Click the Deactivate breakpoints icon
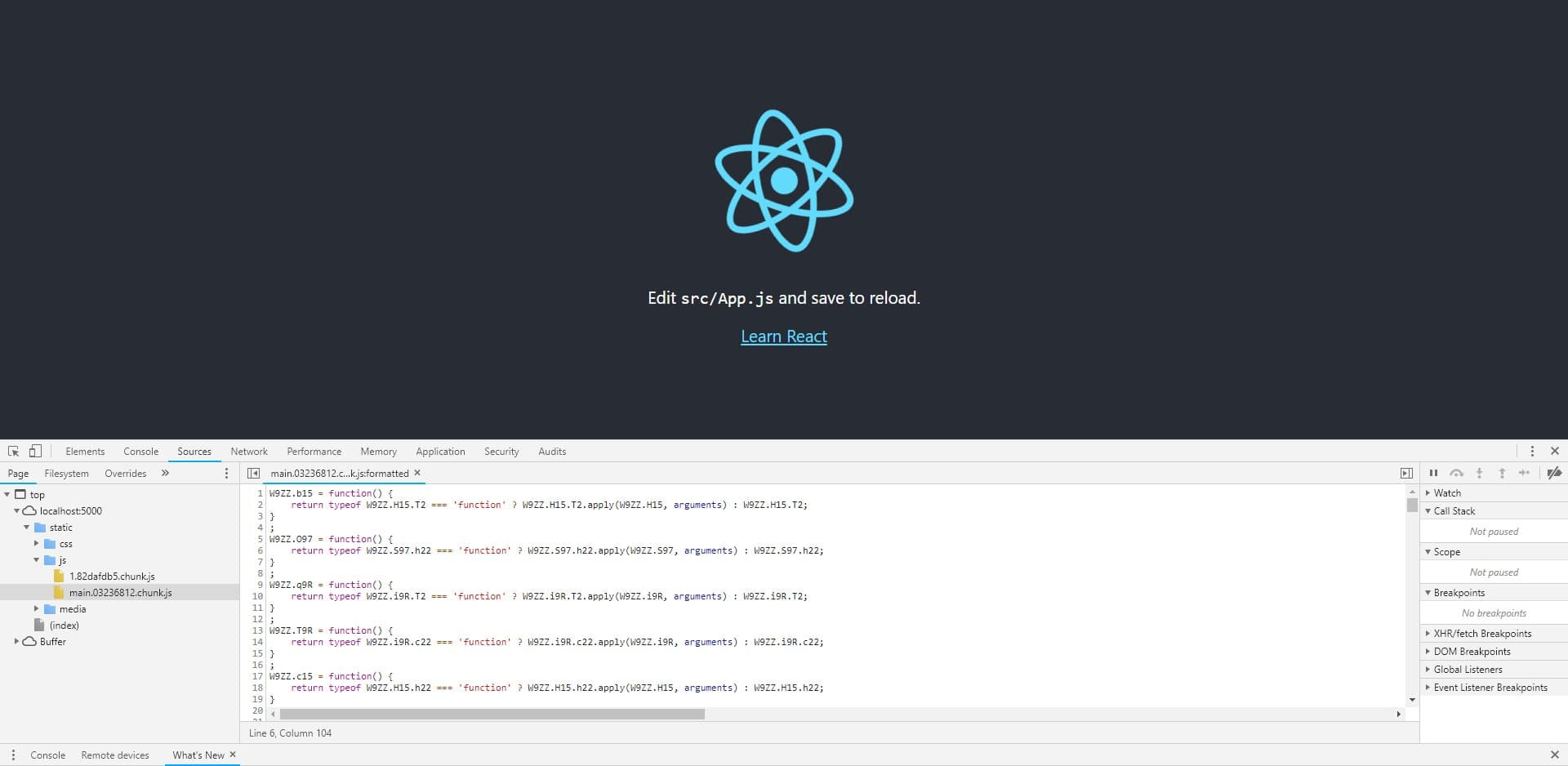Screen dimensions: 1568x766 [x=1554, y=473]
